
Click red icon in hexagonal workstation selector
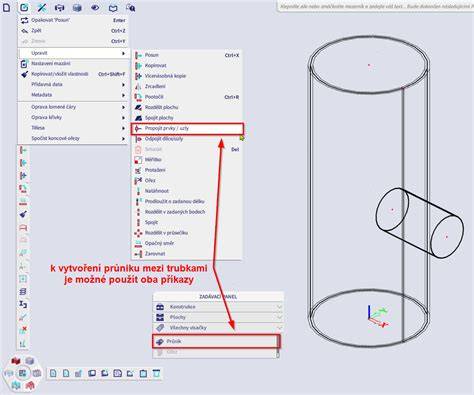(x=15, y=361)
